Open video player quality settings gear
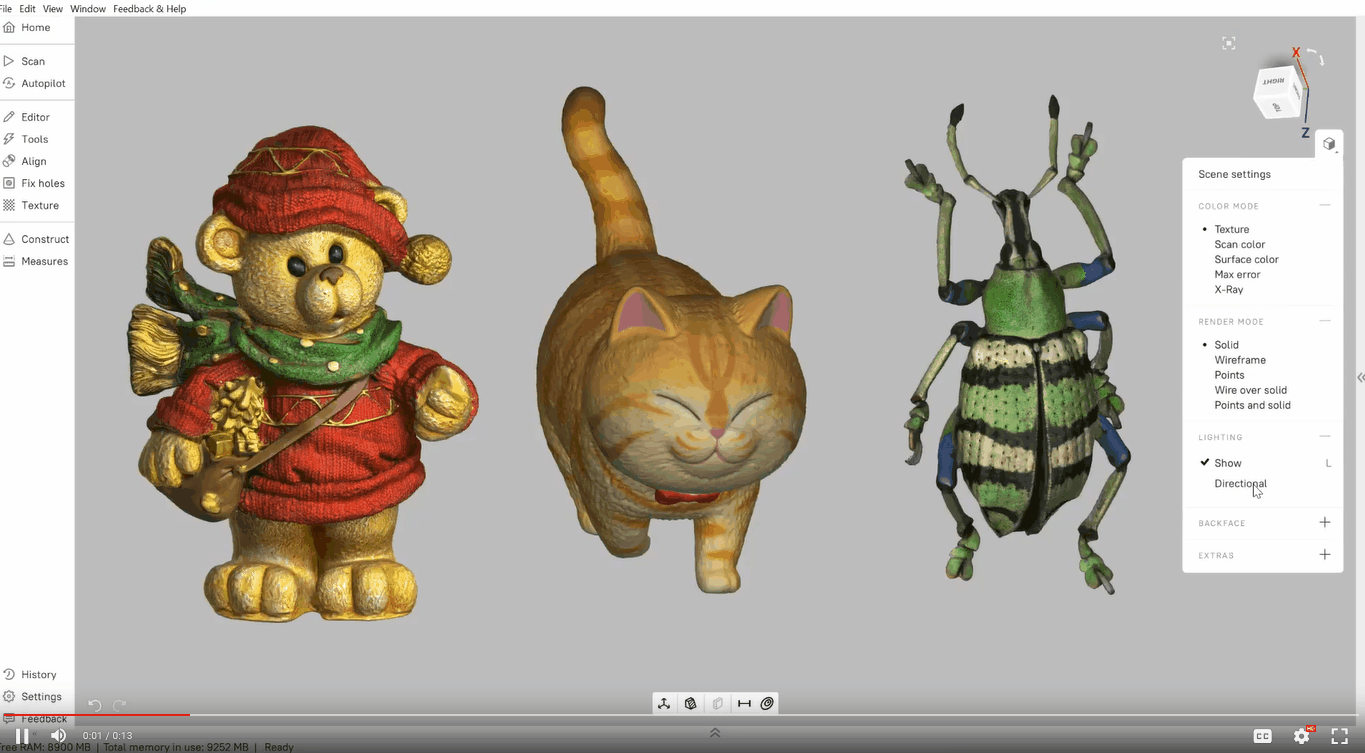1365x753 pixels. [x=1302, y=736]
